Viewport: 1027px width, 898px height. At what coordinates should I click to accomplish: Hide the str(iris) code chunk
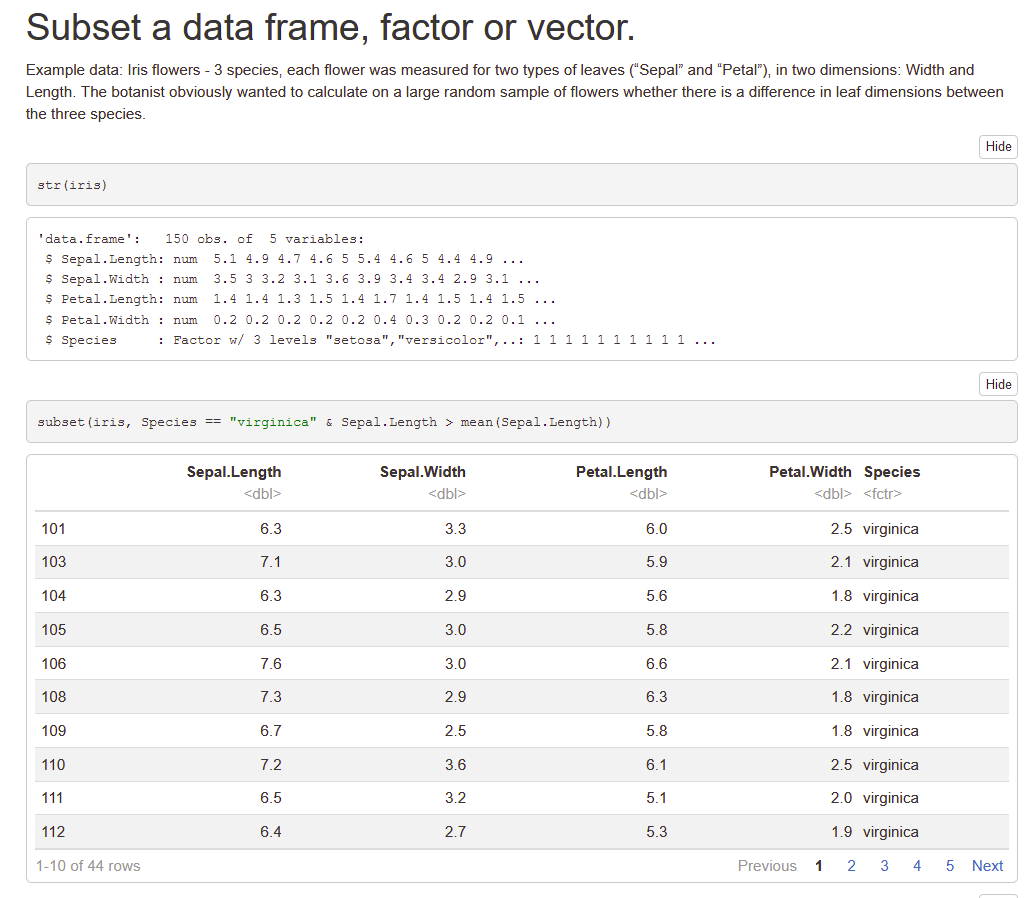point(998,146)
